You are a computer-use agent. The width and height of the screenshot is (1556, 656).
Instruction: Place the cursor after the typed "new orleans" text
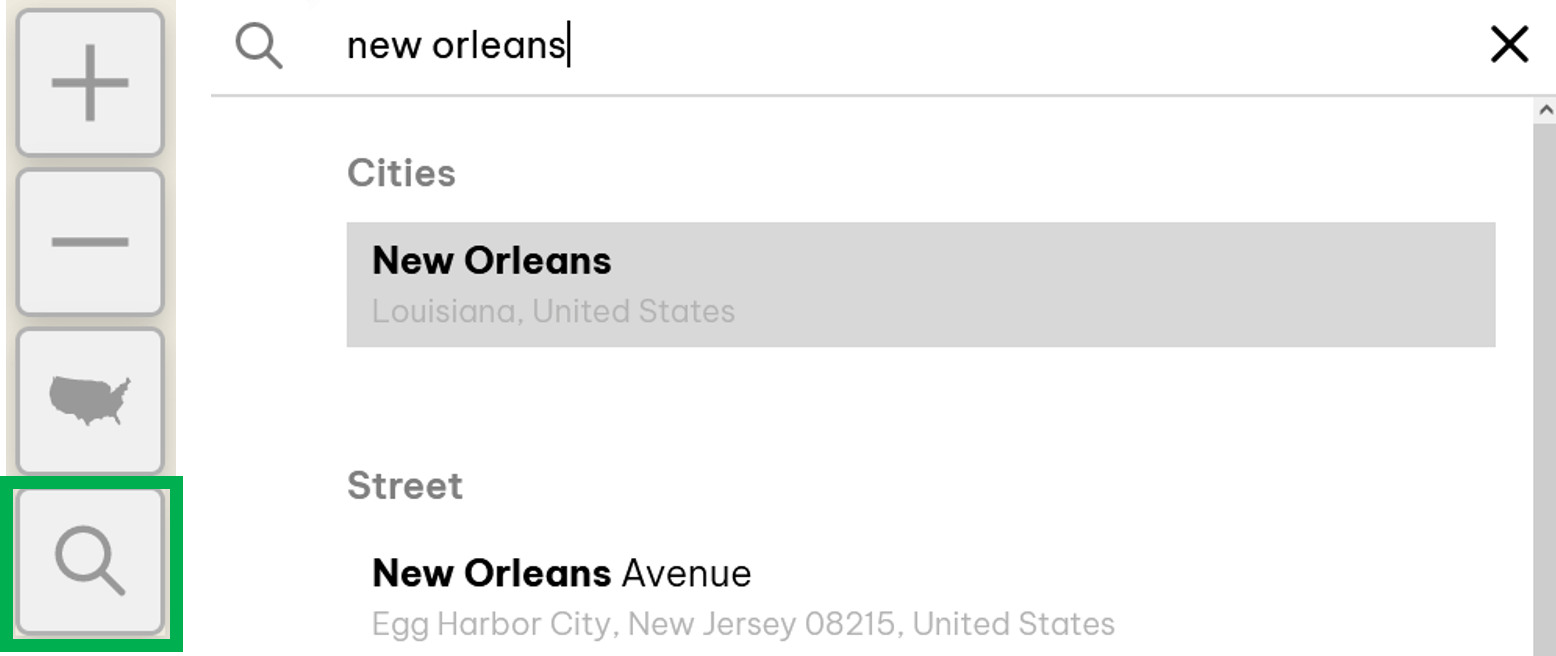[x=567, y=46]
